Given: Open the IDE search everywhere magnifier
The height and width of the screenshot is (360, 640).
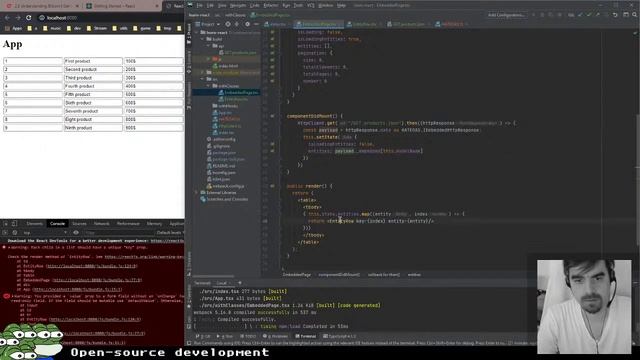Looking at the screenshot, I should pyautogui.click(x=635, y=15).
